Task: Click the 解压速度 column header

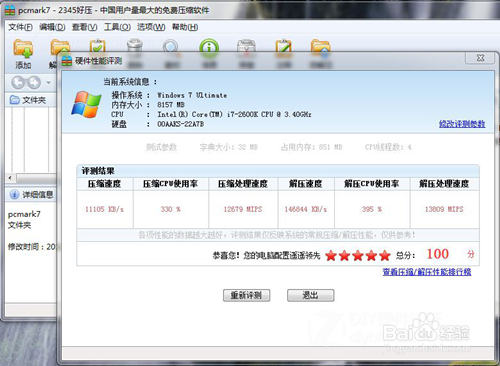Action: (306, 184)
